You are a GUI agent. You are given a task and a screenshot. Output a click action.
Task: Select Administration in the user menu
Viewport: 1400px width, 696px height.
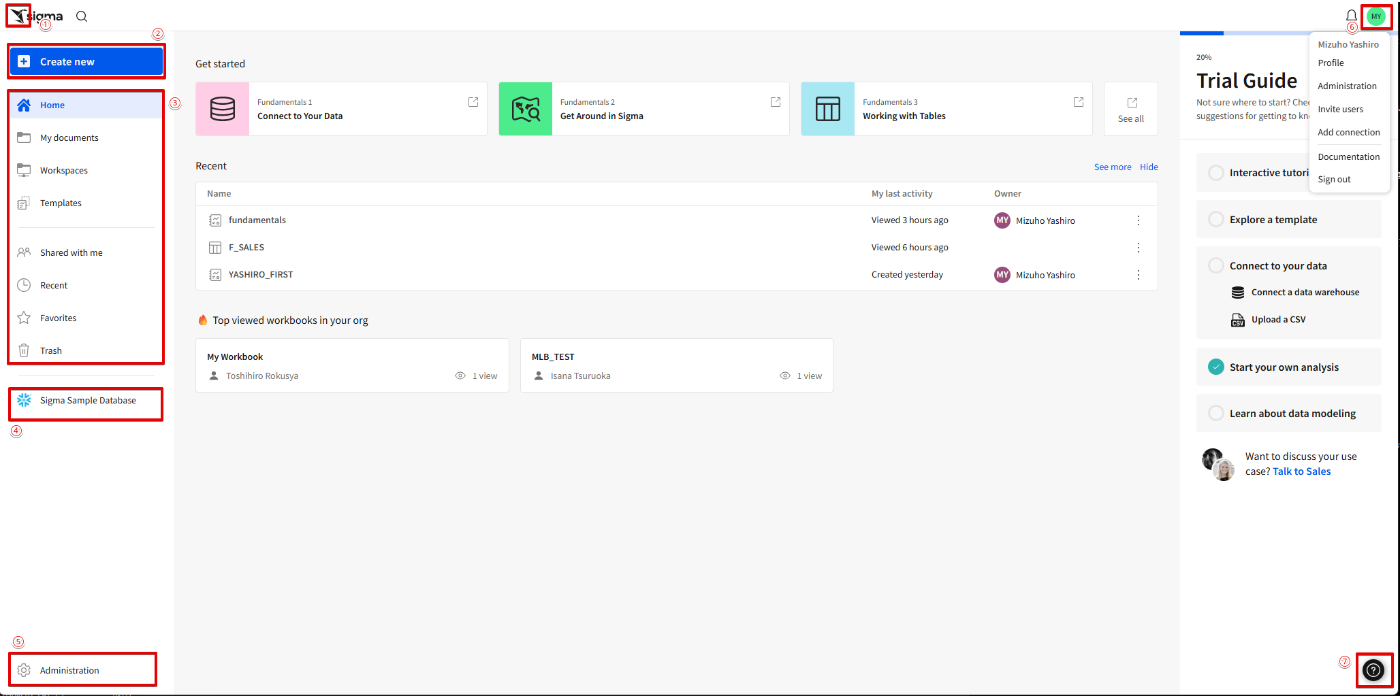(1347, 86)
